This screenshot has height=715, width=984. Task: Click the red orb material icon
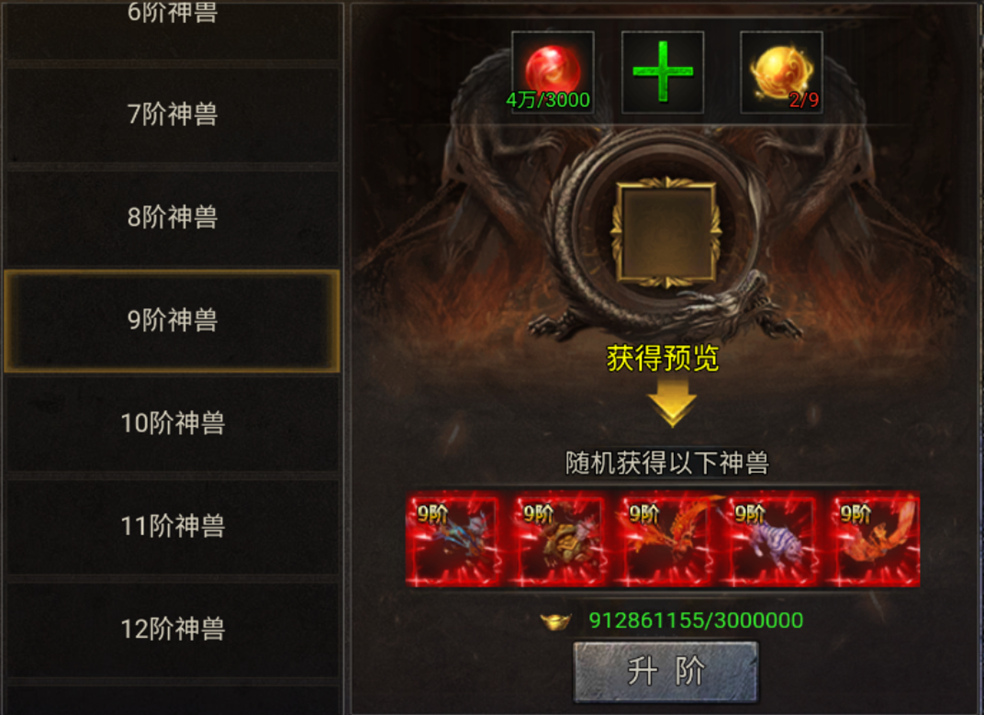(x=552, y=72)
